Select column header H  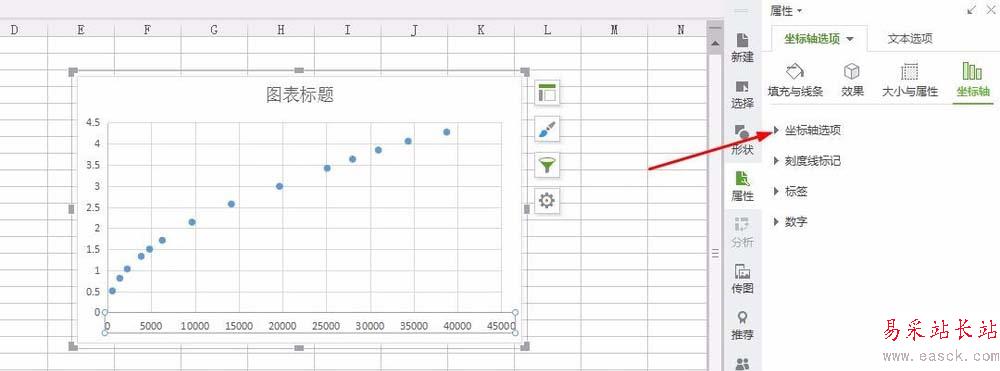(x=281, y=29)
